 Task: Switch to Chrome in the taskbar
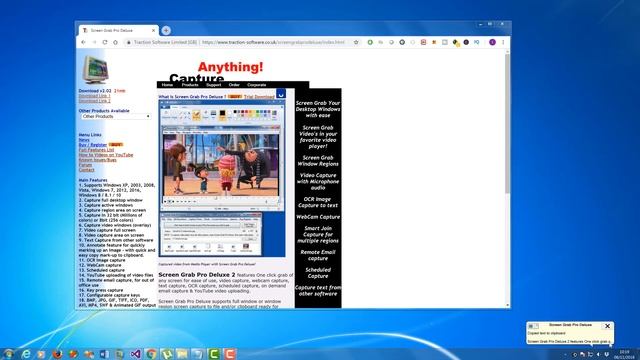point(151,354)
